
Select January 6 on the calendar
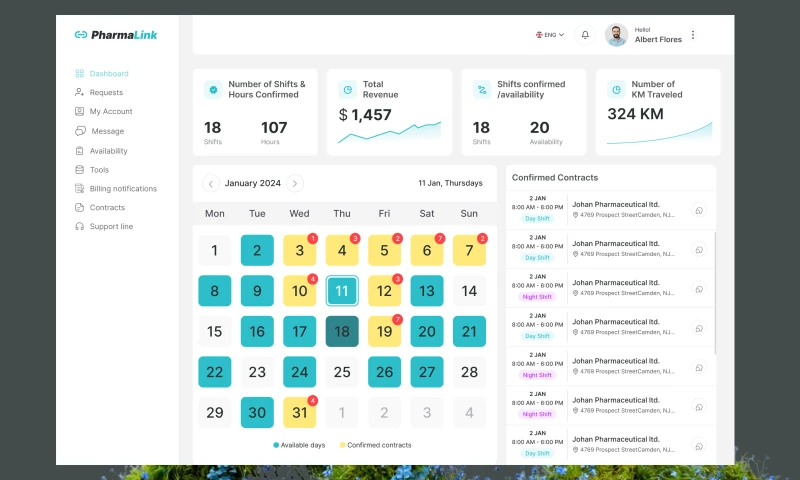(427, 250)
